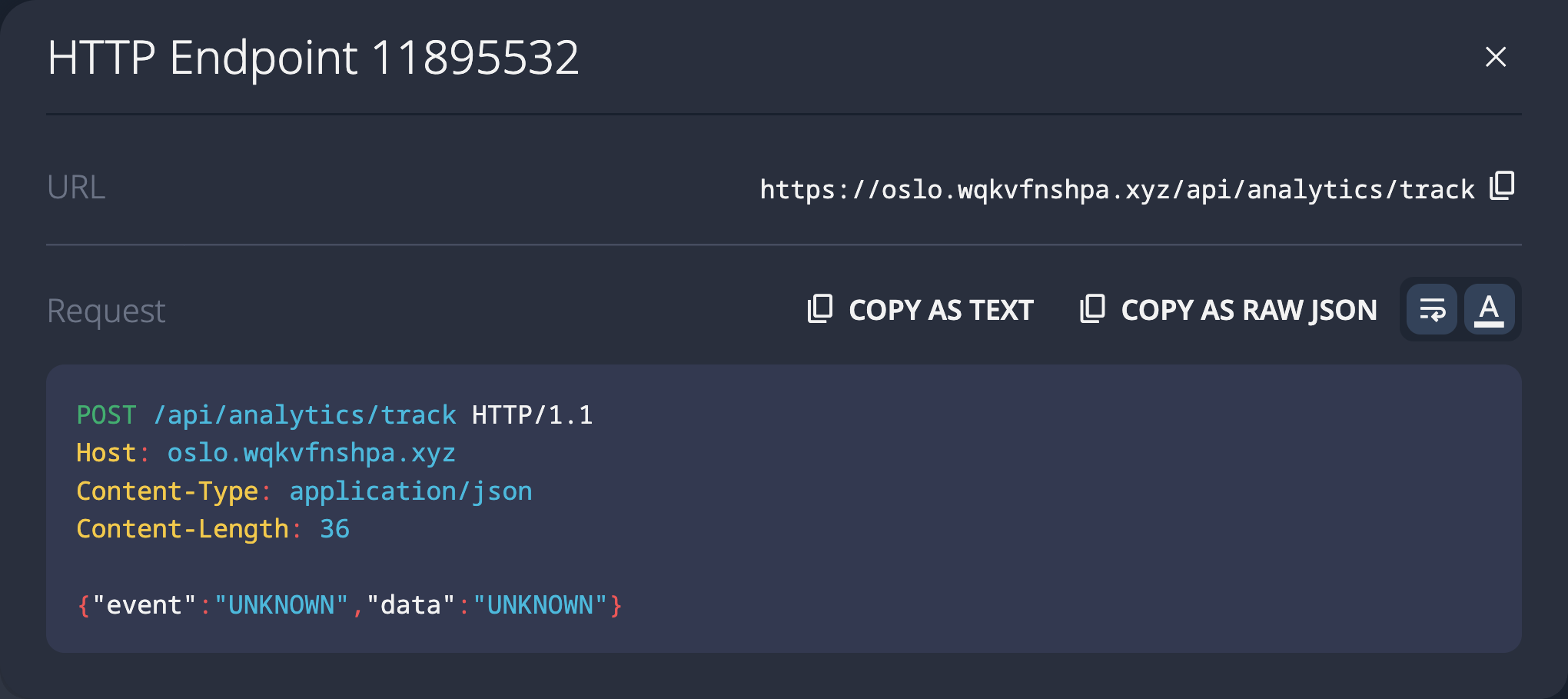Click the POST method in the request
1568x699 pixels.
tap(106, 415)
